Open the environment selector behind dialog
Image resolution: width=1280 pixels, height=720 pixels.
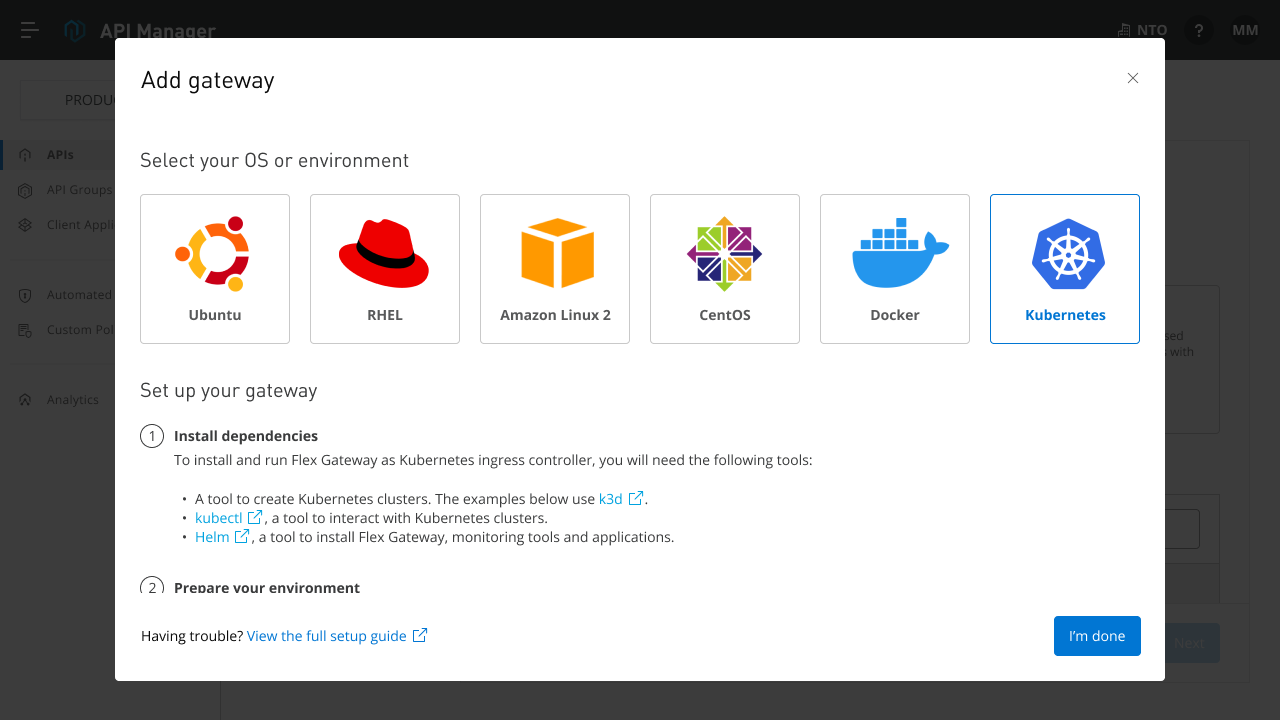(68, 100)
